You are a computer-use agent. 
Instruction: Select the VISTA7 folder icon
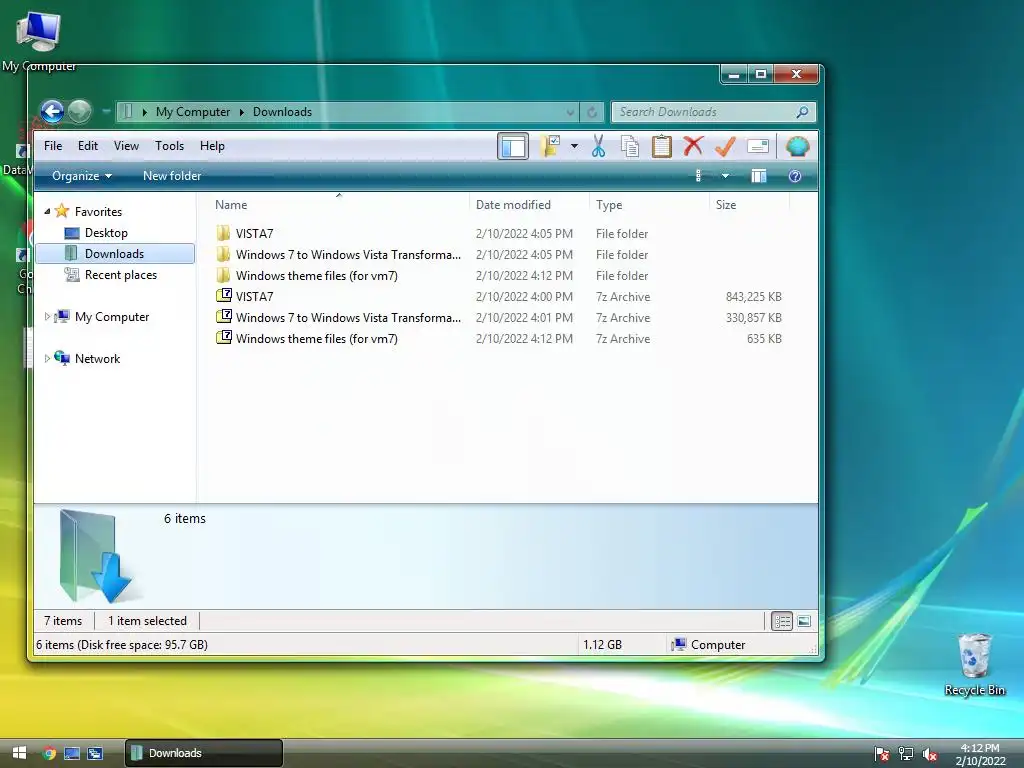(223, 233)
